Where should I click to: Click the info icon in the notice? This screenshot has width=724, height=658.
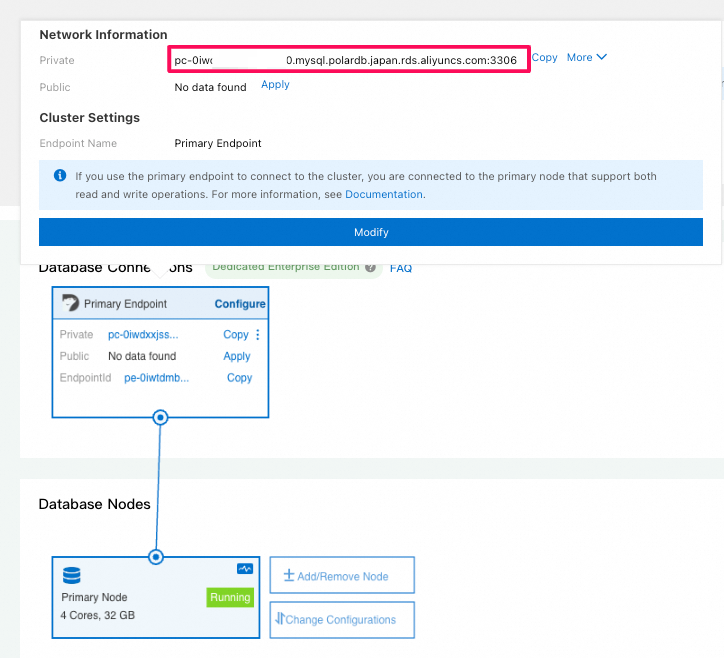(60, 175)
